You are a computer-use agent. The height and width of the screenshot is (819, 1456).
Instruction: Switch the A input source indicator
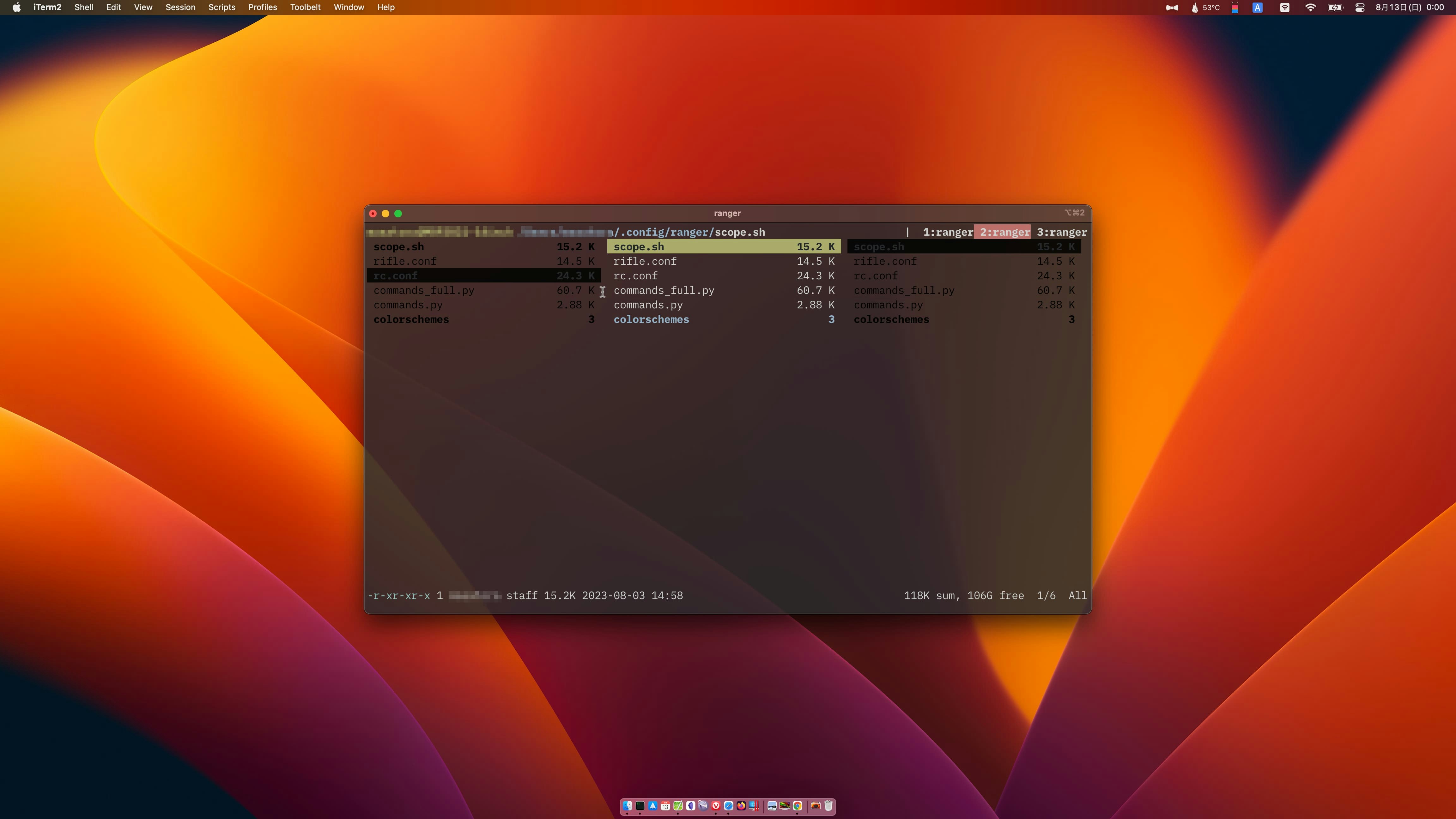pyautogui.click(x=1257, y=7)
